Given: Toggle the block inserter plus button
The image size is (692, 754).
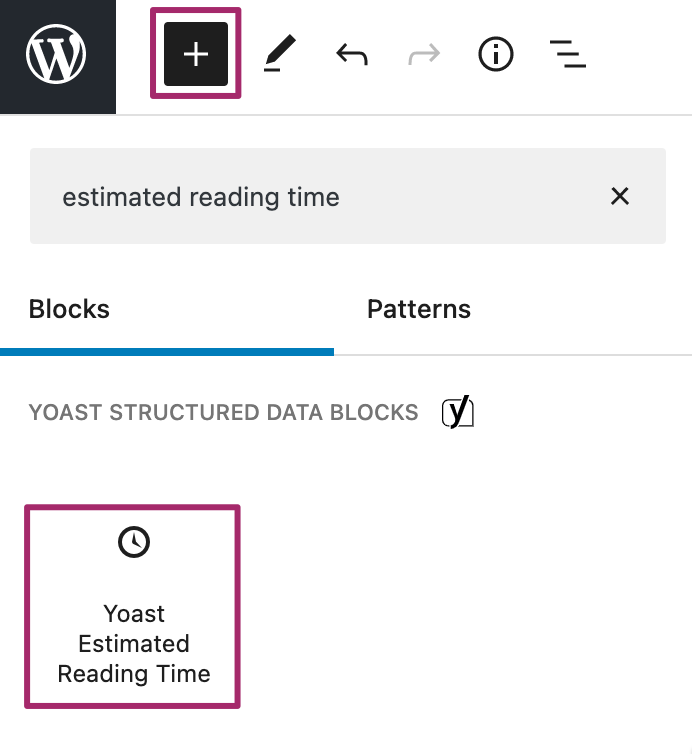Looking at the screenshot, I should pos(195,54).
